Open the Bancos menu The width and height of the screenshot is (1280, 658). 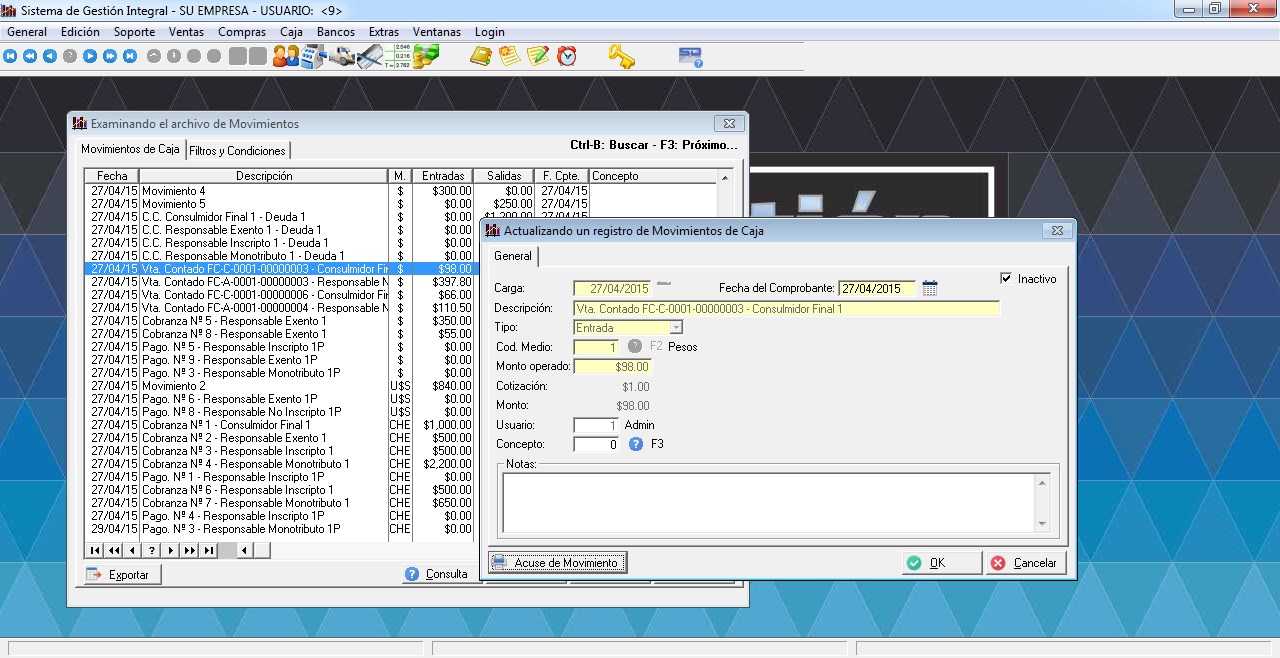[335, 32]
